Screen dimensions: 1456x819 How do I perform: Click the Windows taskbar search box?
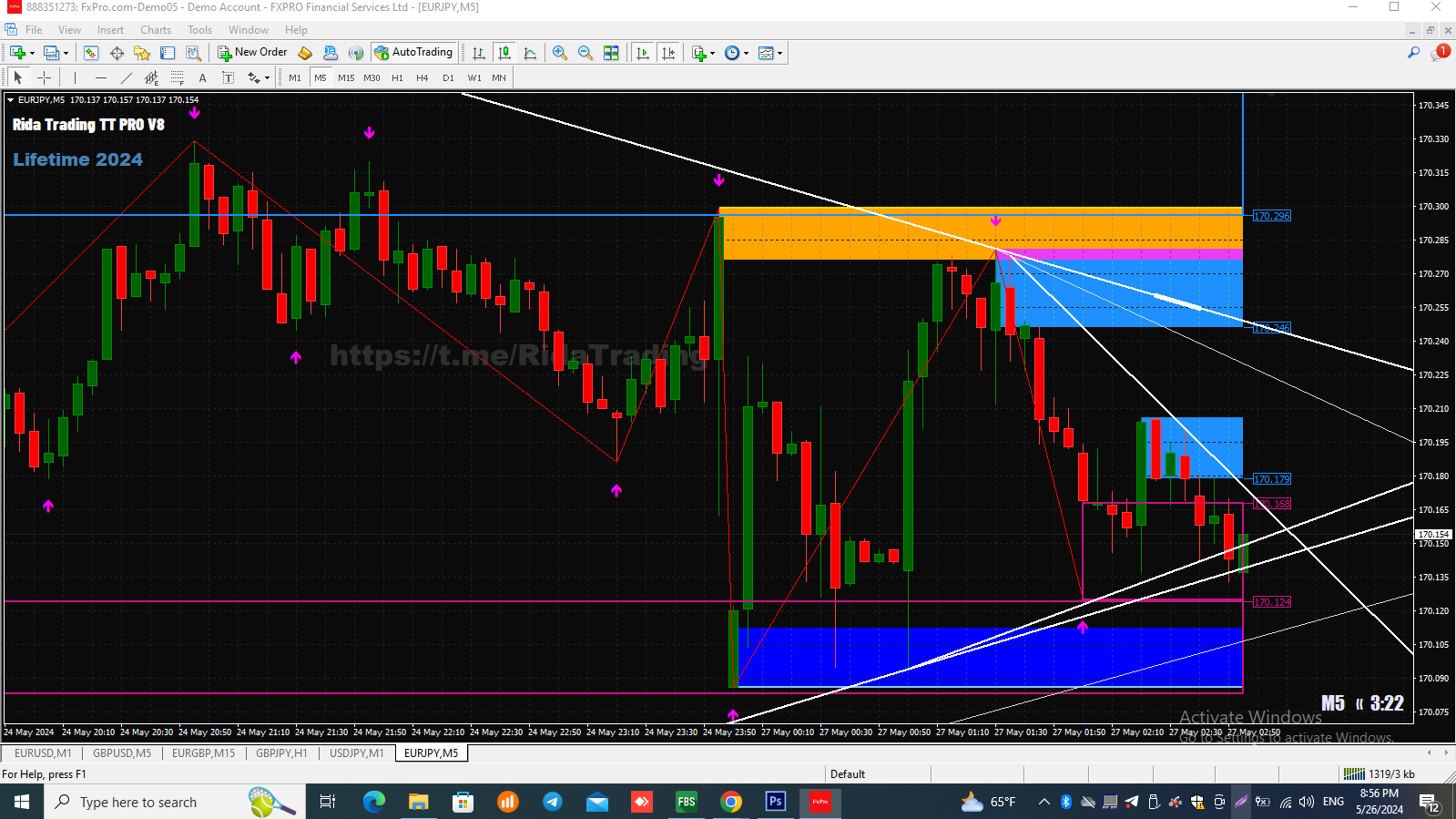(138, 803)
